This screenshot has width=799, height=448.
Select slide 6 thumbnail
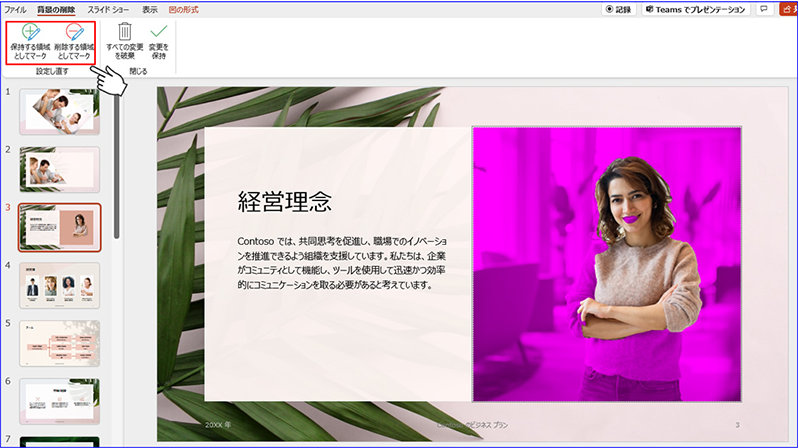coord(59,401)
